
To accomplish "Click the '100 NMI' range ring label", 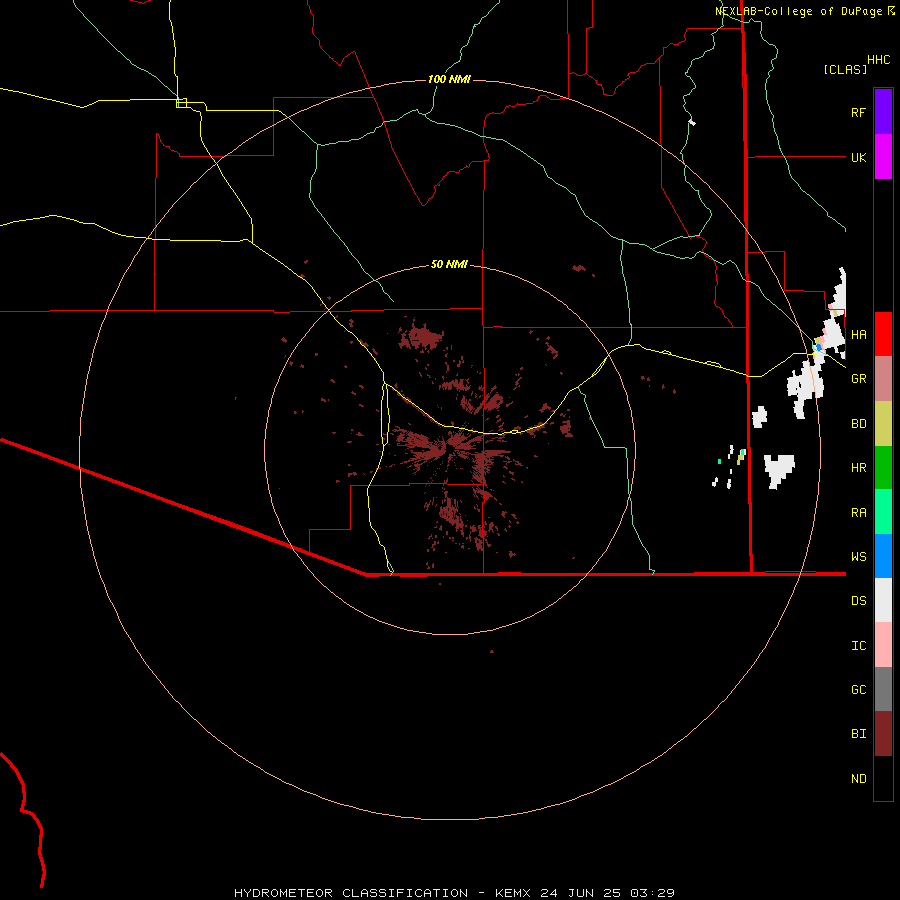I will pos(449,79).
